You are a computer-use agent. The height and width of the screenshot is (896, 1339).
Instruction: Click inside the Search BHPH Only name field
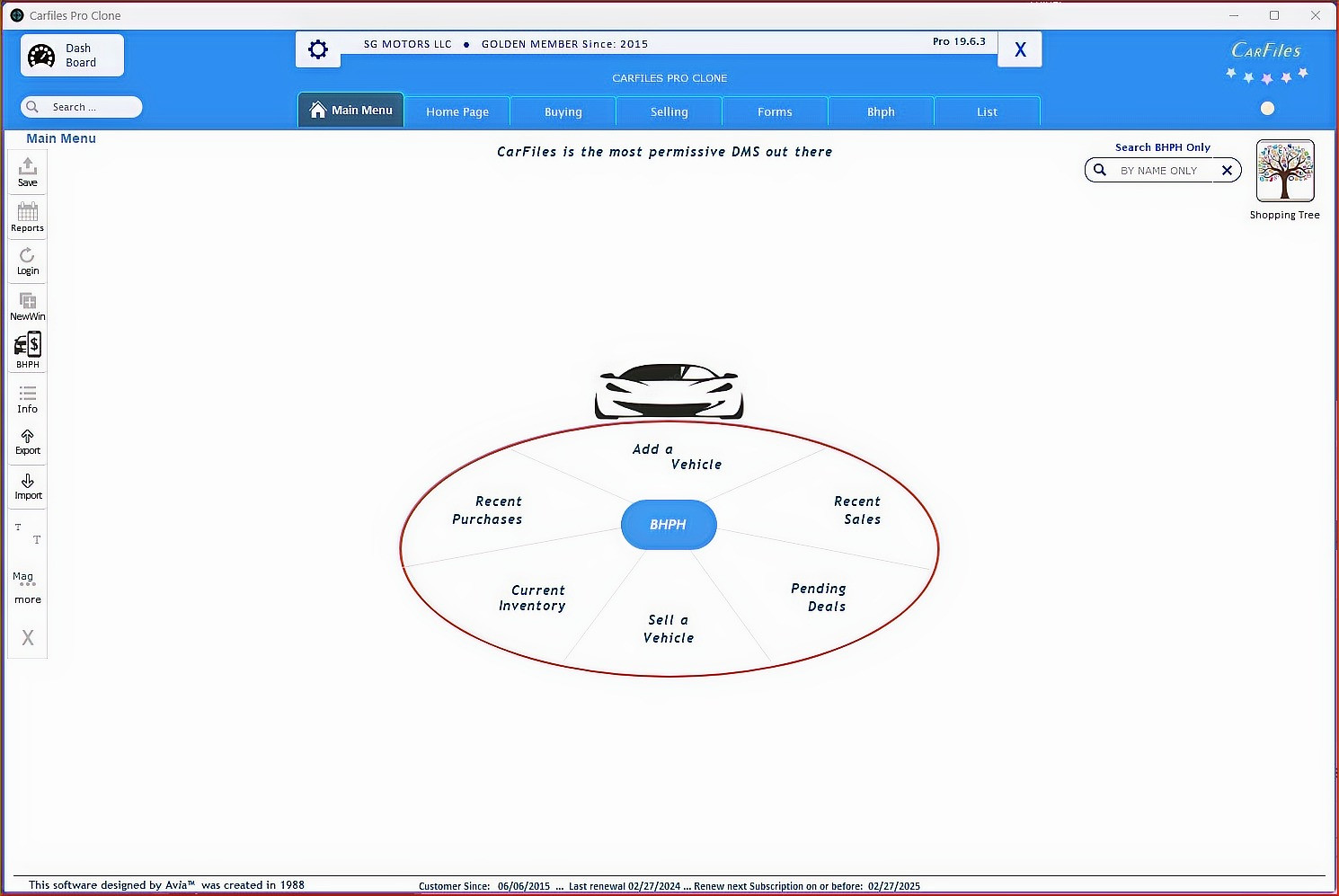pos(1162,170)
